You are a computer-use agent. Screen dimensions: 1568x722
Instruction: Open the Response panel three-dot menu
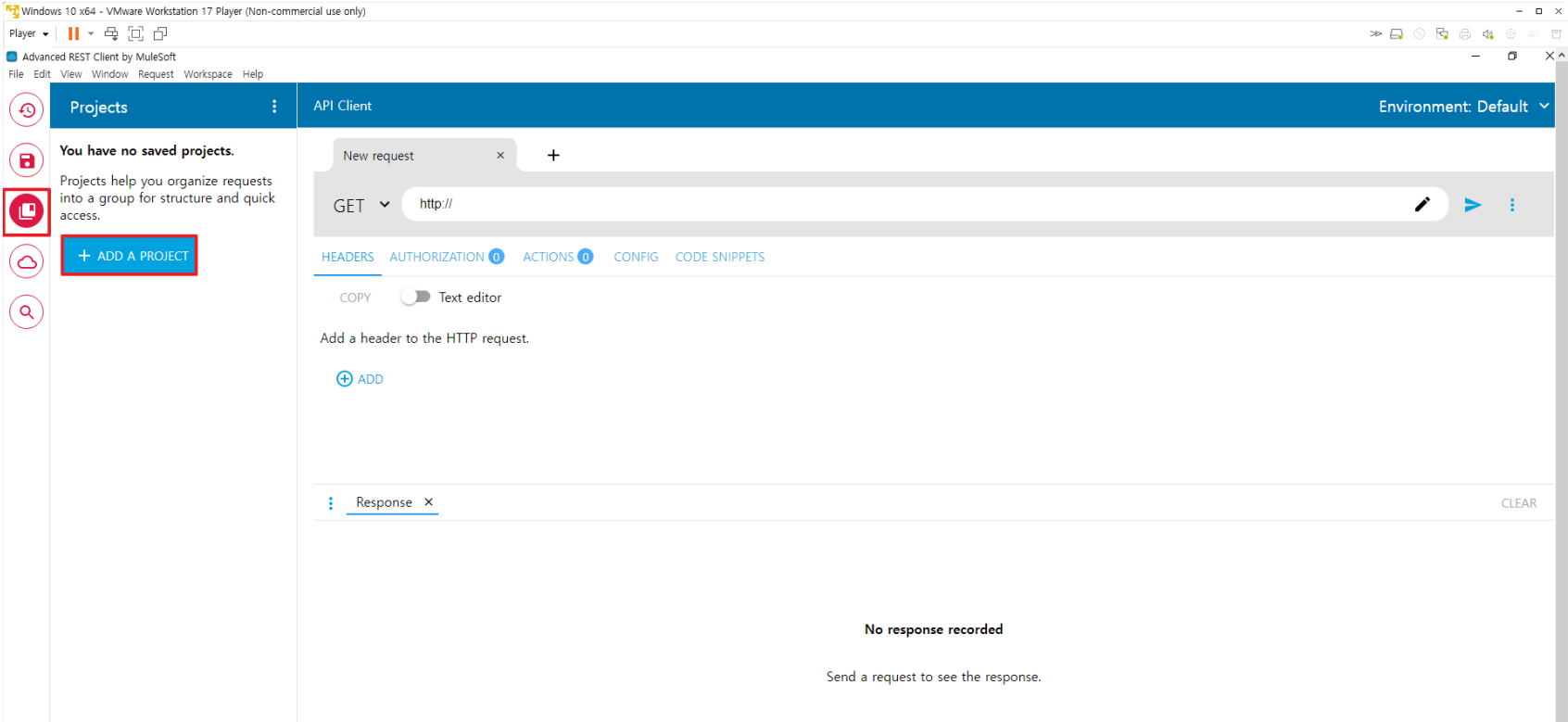point(331,503)
